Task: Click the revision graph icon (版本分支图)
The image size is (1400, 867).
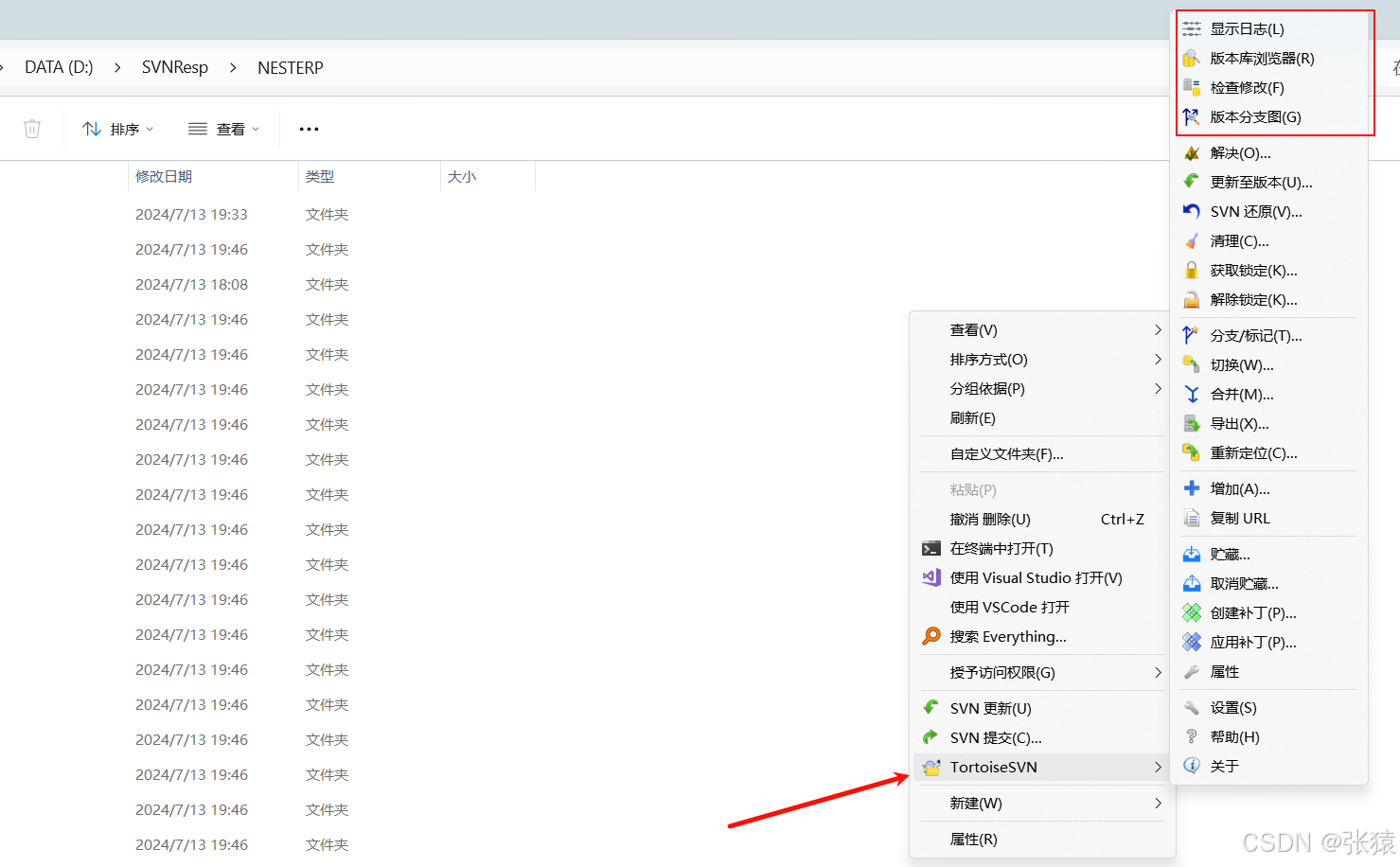Action: click(x=1192, y=117)
